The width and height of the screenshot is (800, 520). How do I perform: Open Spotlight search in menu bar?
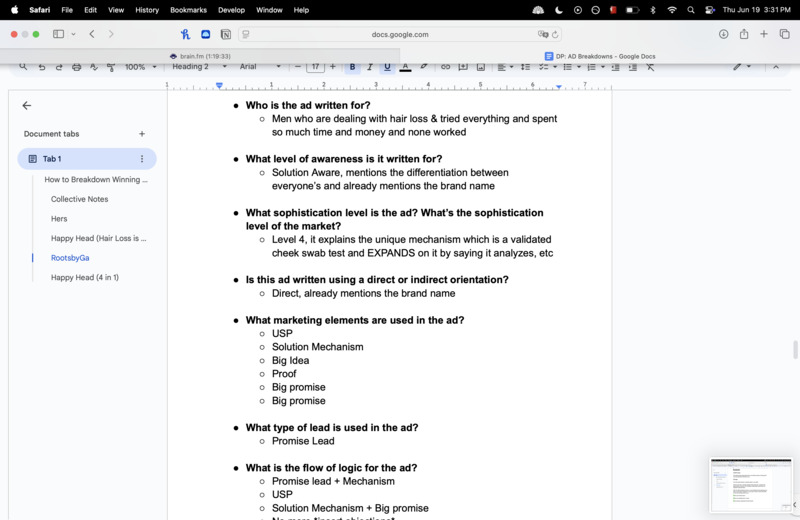pos(690,10)
